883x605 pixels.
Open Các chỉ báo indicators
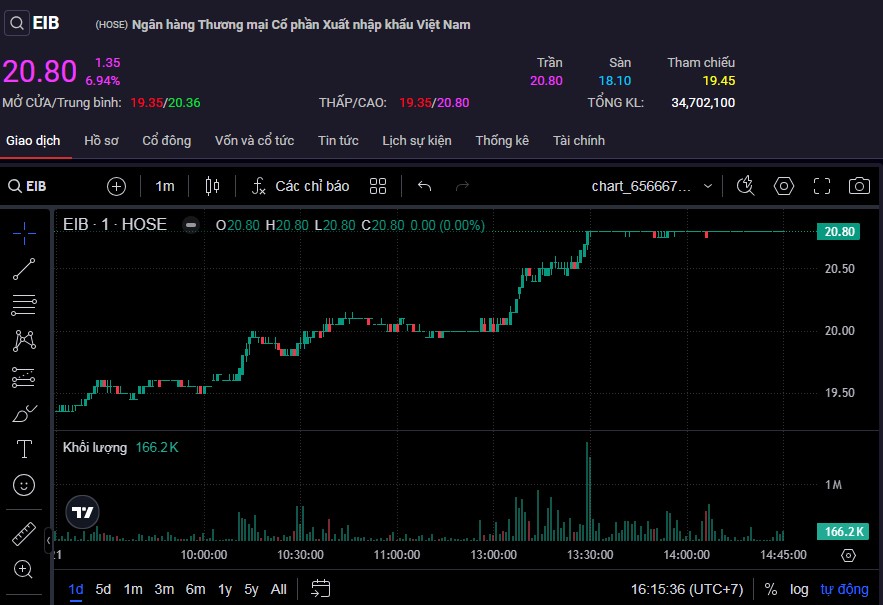300,186
